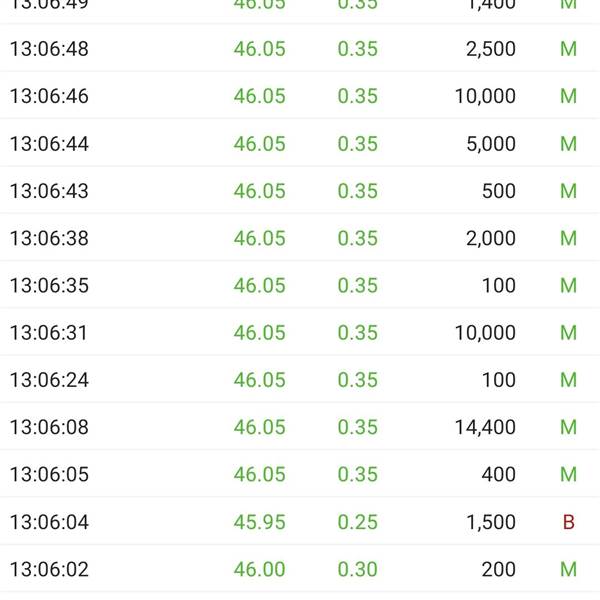Tap the 13:06:46 timestamp

49,96
